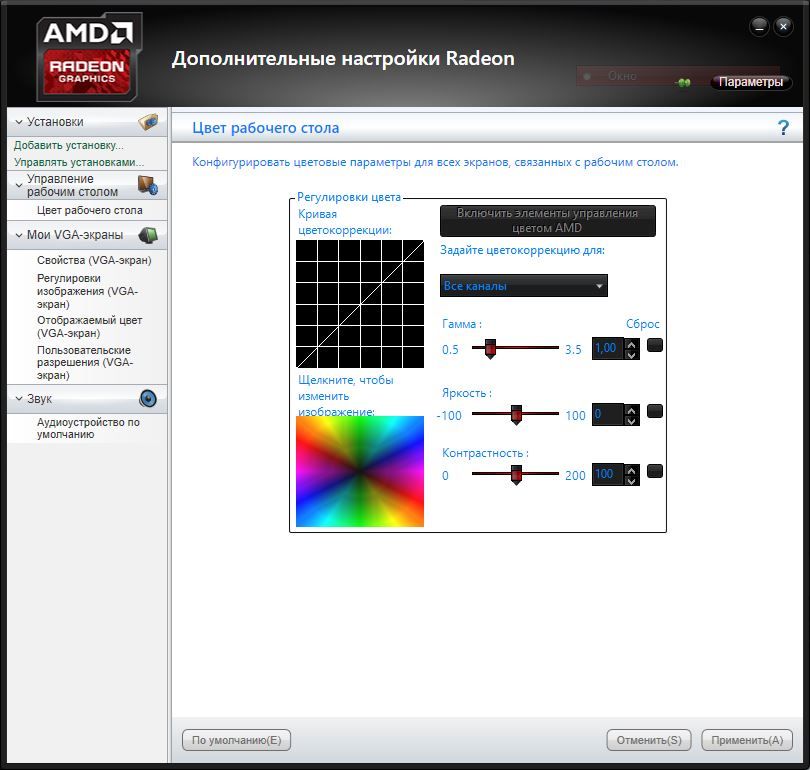Click the Отменить(S) button
Screen dimensions: 810x770
(649, 740)
